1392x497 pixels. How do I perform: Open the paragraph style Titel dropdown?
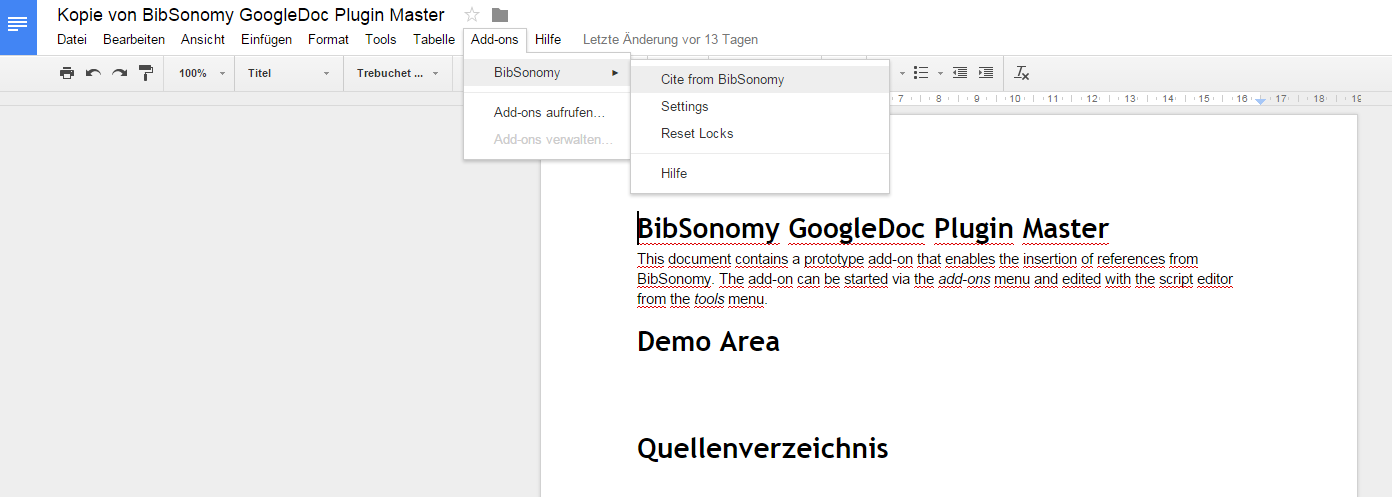click(289, 73)
